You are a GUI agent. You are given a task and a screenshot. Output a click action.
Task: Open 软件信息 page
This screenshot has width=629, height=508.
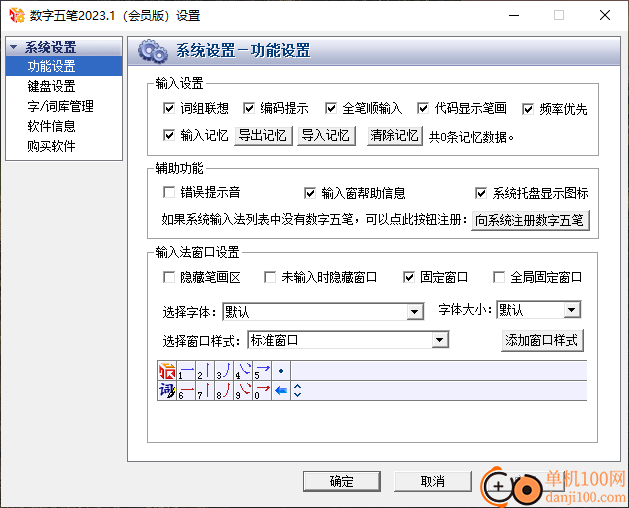click(x=64, y=126)
